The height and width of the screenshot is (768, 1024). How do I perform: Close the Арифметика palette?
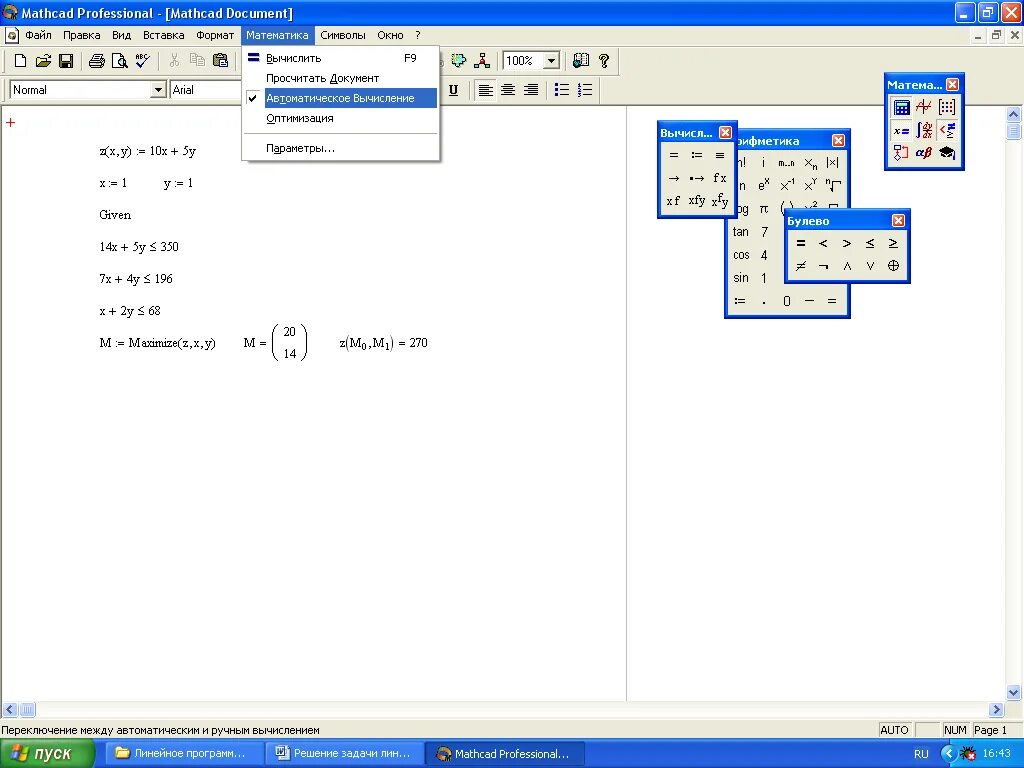point(839,140)
